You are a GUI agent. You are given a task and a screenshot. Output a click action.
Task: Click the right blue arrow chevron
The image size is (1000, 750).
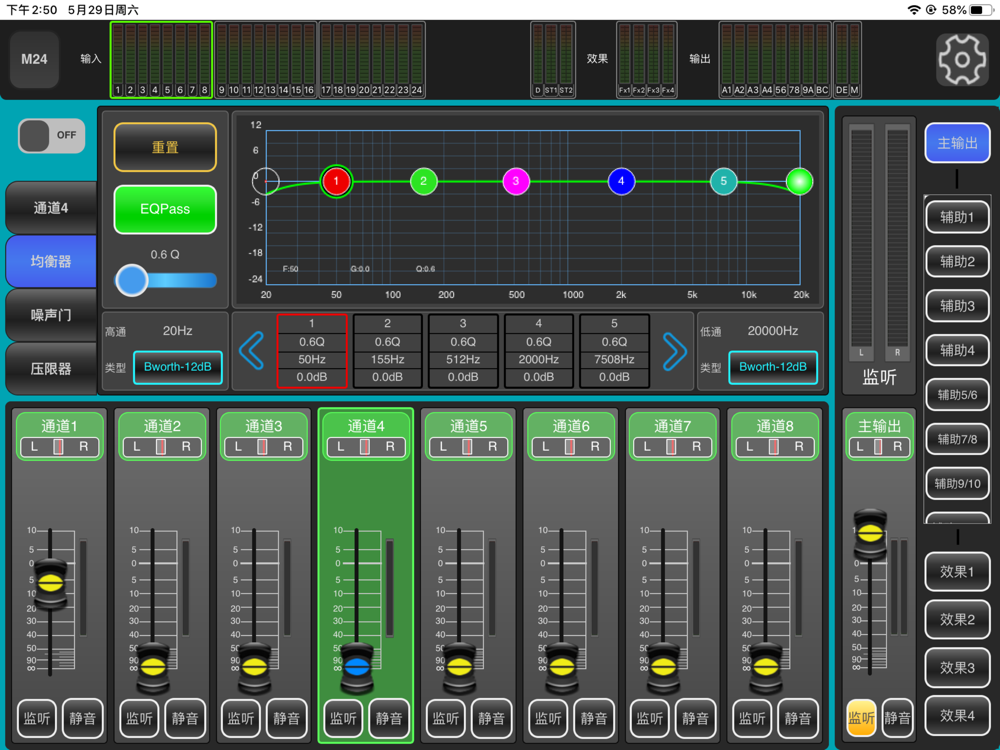[x=675, y=350]
